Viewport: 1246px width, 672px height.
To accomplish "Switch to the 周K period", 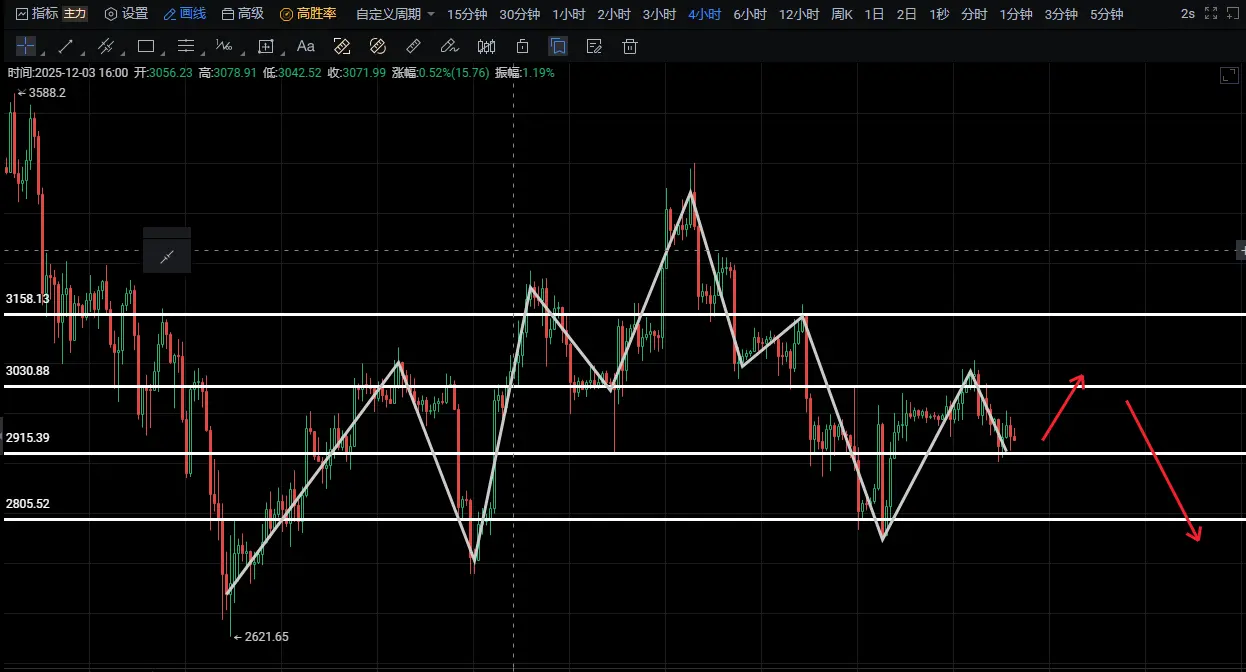I will click(842, 14).
